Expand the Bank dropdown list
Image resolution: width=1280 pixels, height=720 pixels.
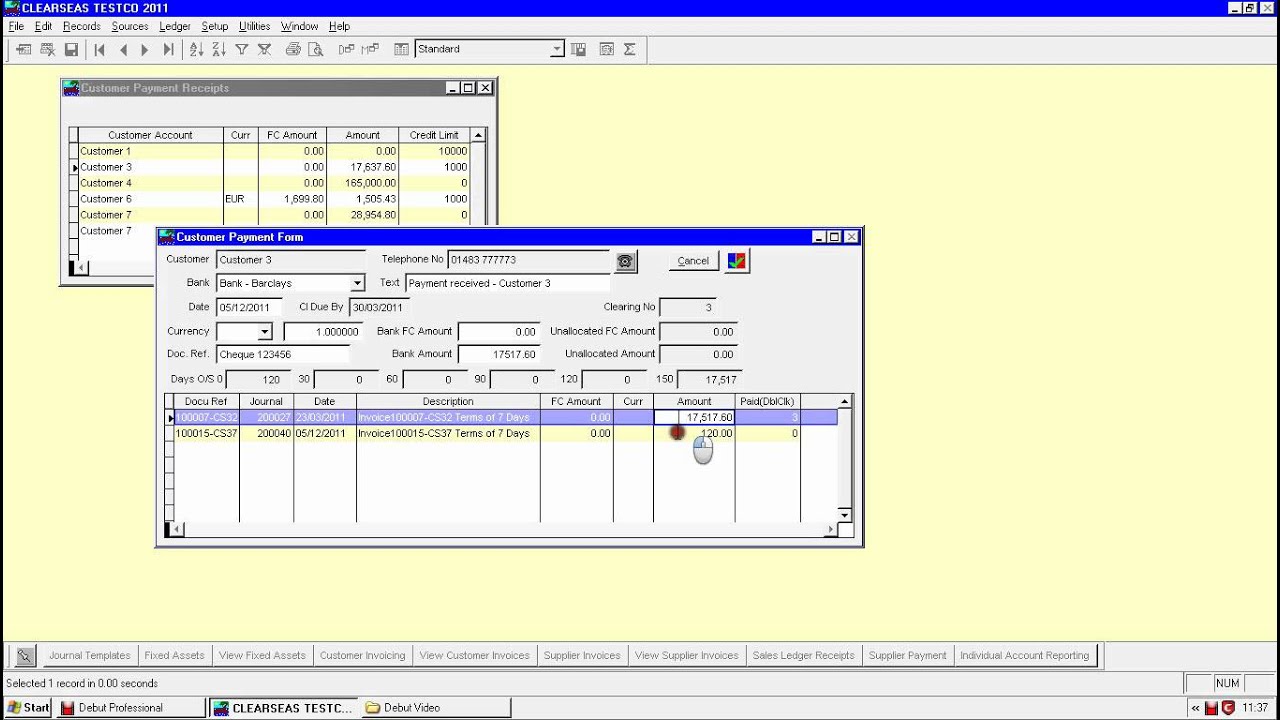(x=357, y=283)
